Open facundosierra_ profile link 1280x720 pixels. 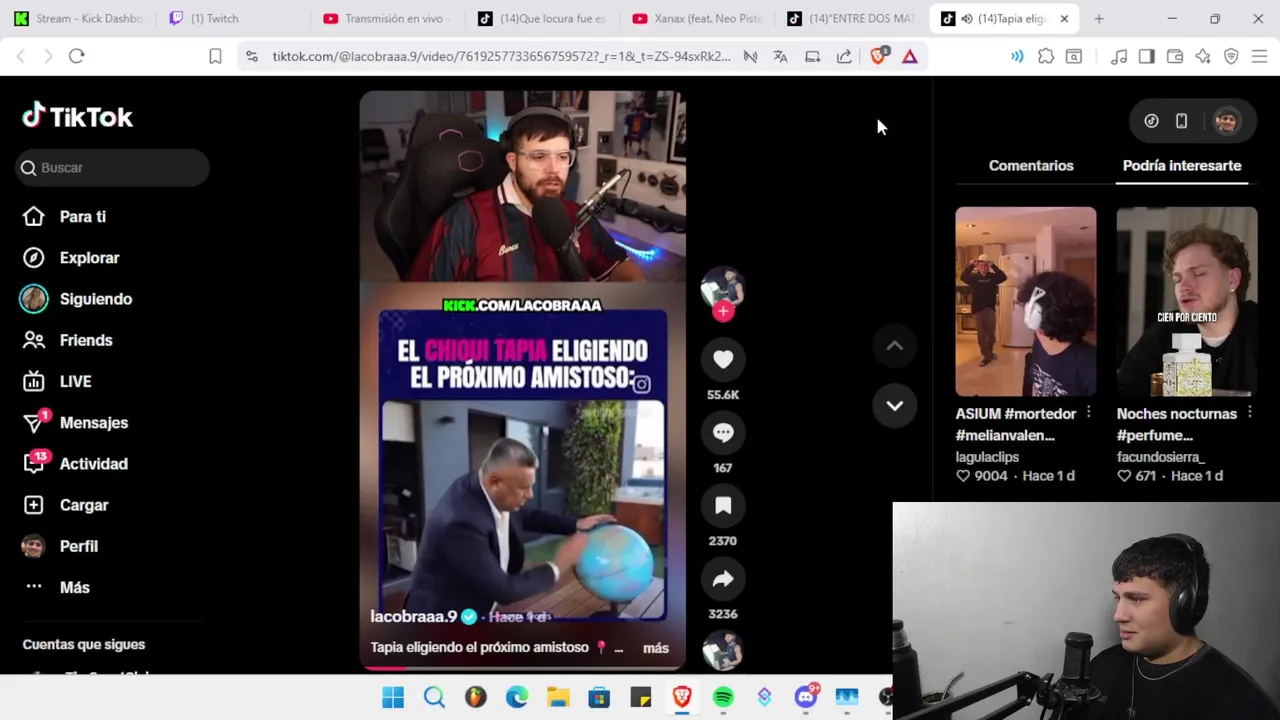[1160, 456]
